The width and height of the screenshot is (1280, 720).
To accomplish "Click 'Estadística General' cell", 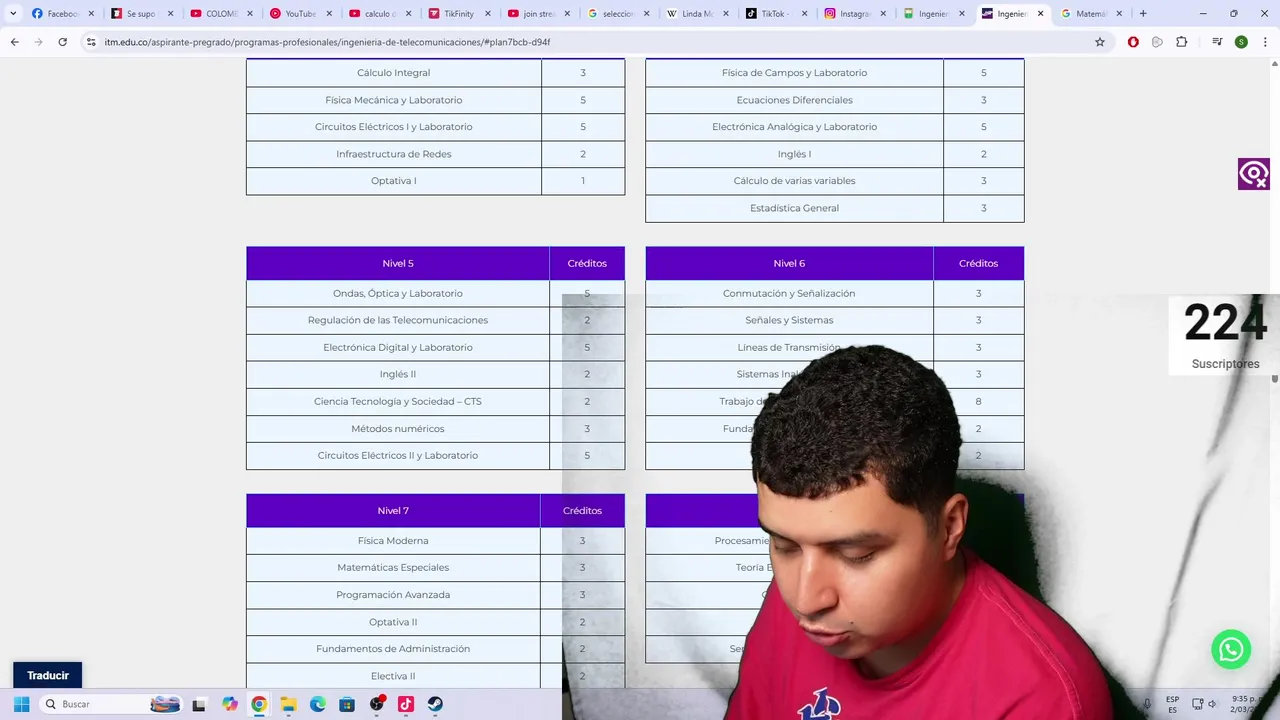I will pyautogui.click(x=795, y=208).
